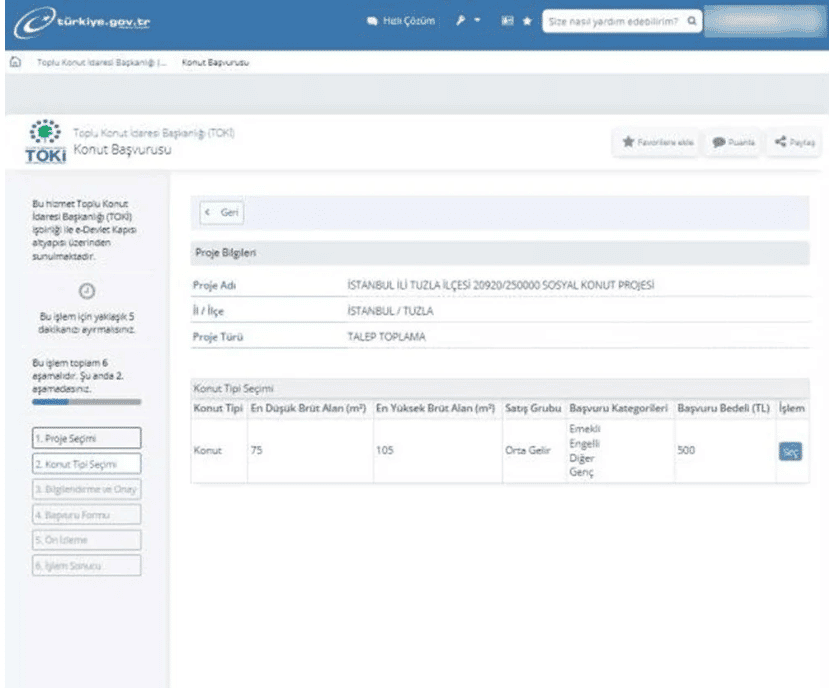Screen dimensions: 829x688
Task: Click the search magnifier icon
Action: pyautogui.click(x=692, y=21)
